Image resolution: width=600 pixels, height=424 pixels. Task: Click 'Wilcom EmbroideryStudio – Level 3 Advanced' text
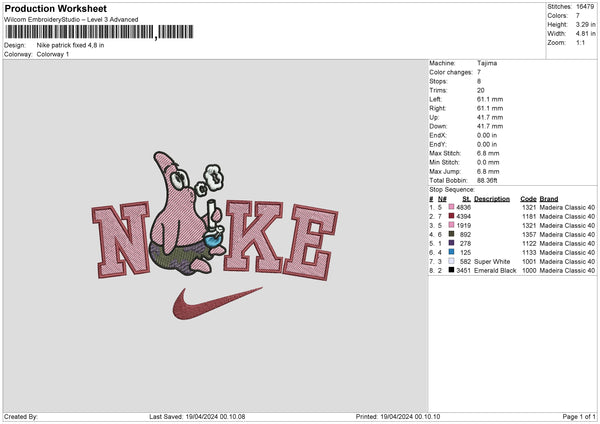(71, 20)
